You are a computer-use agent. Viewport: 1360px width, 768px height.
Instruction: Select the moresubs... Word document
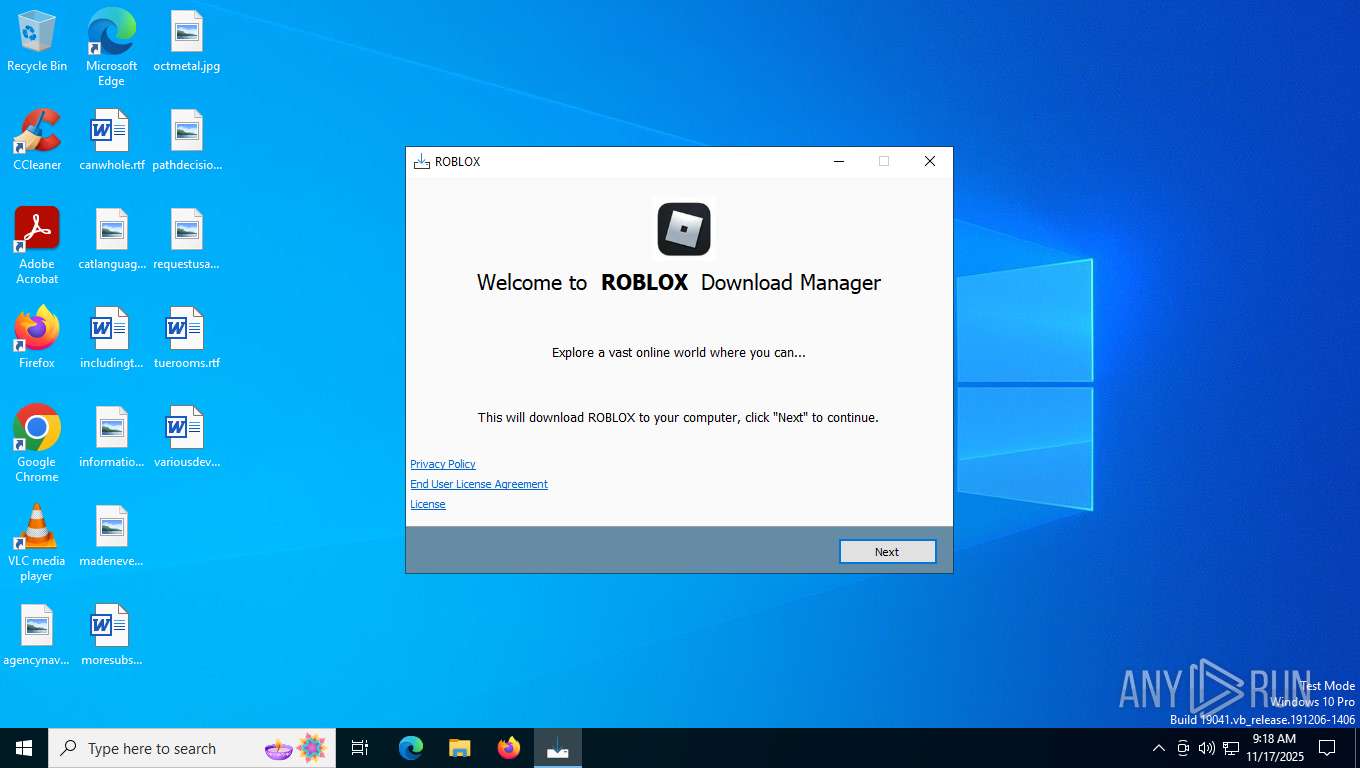click(111, 636)
